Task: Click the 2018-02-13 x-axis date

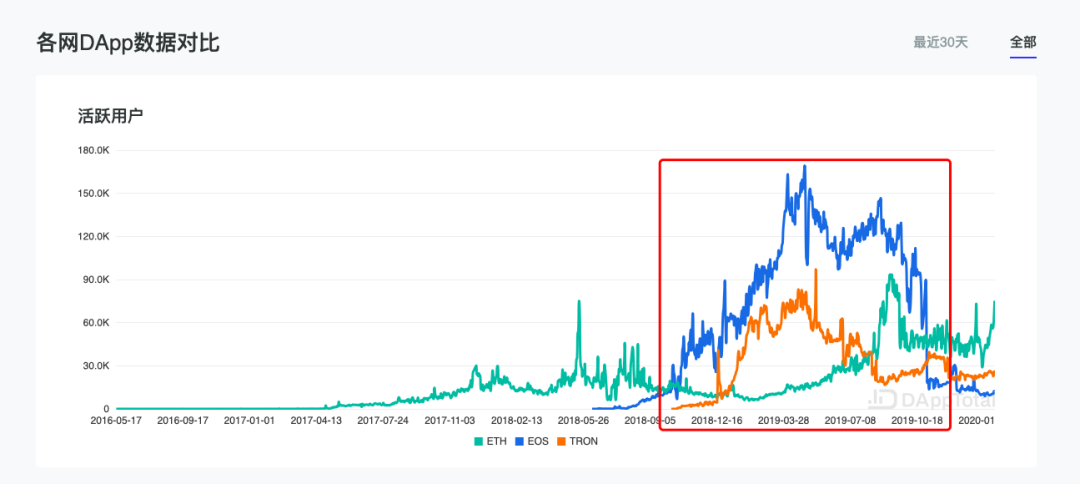Action: coord(517,419)
